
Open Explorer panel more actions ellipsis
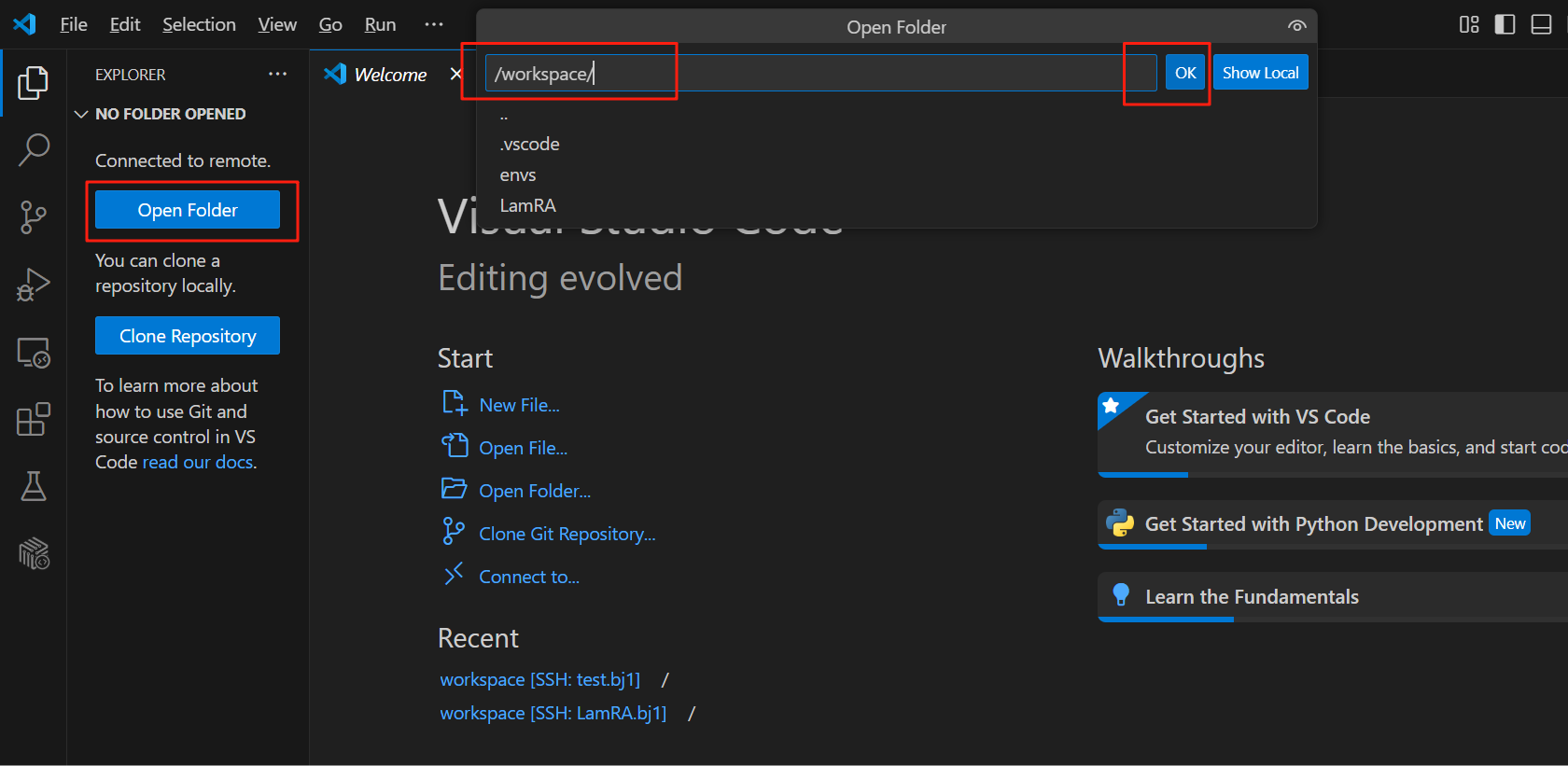(x=277, y=74)
